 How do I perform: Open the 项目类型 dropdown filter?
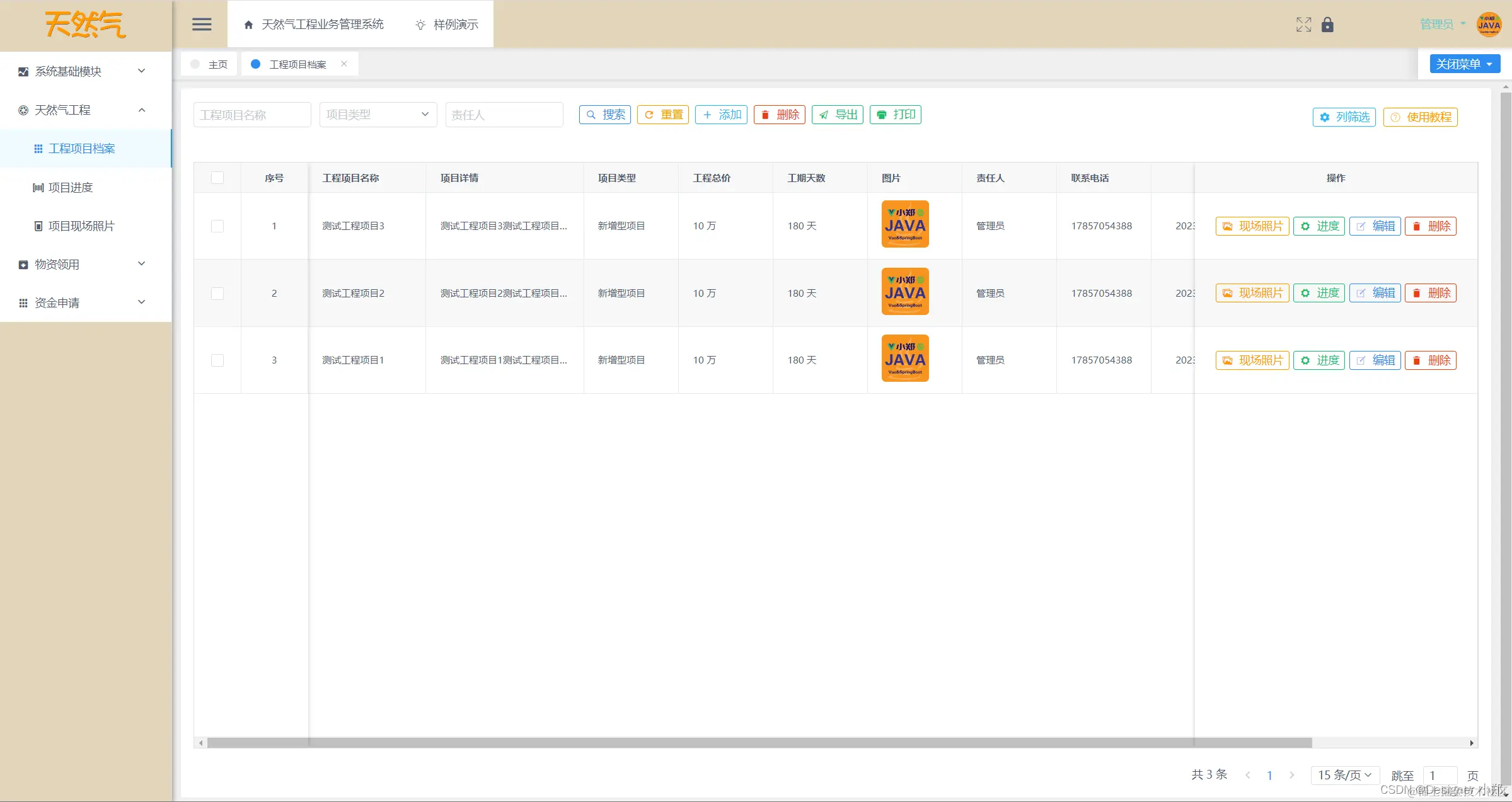click(378, 115)
